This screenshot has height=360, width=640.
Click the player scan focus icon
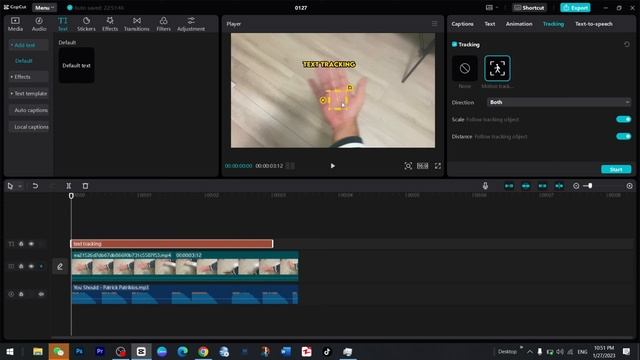coord(408,166)
